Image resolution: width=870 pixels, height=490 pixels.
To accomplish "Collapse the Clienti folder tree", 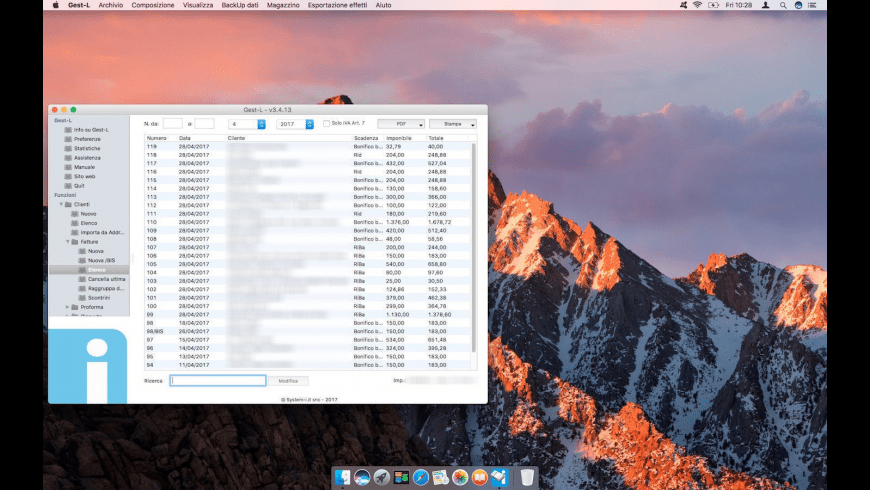I will tap(62, 204).
